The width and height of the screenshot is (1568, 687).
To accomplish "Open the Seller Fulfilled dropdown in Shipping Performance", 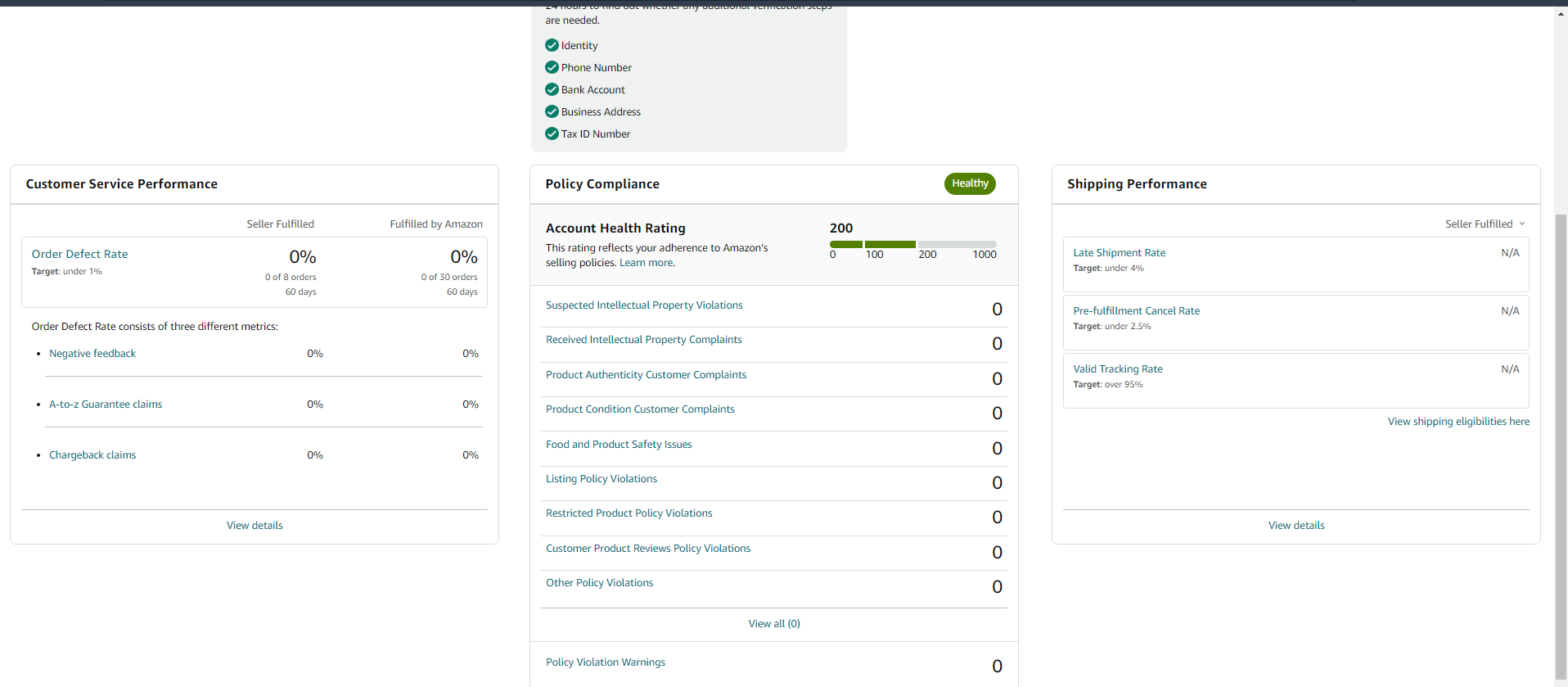I will point(1485,224).
